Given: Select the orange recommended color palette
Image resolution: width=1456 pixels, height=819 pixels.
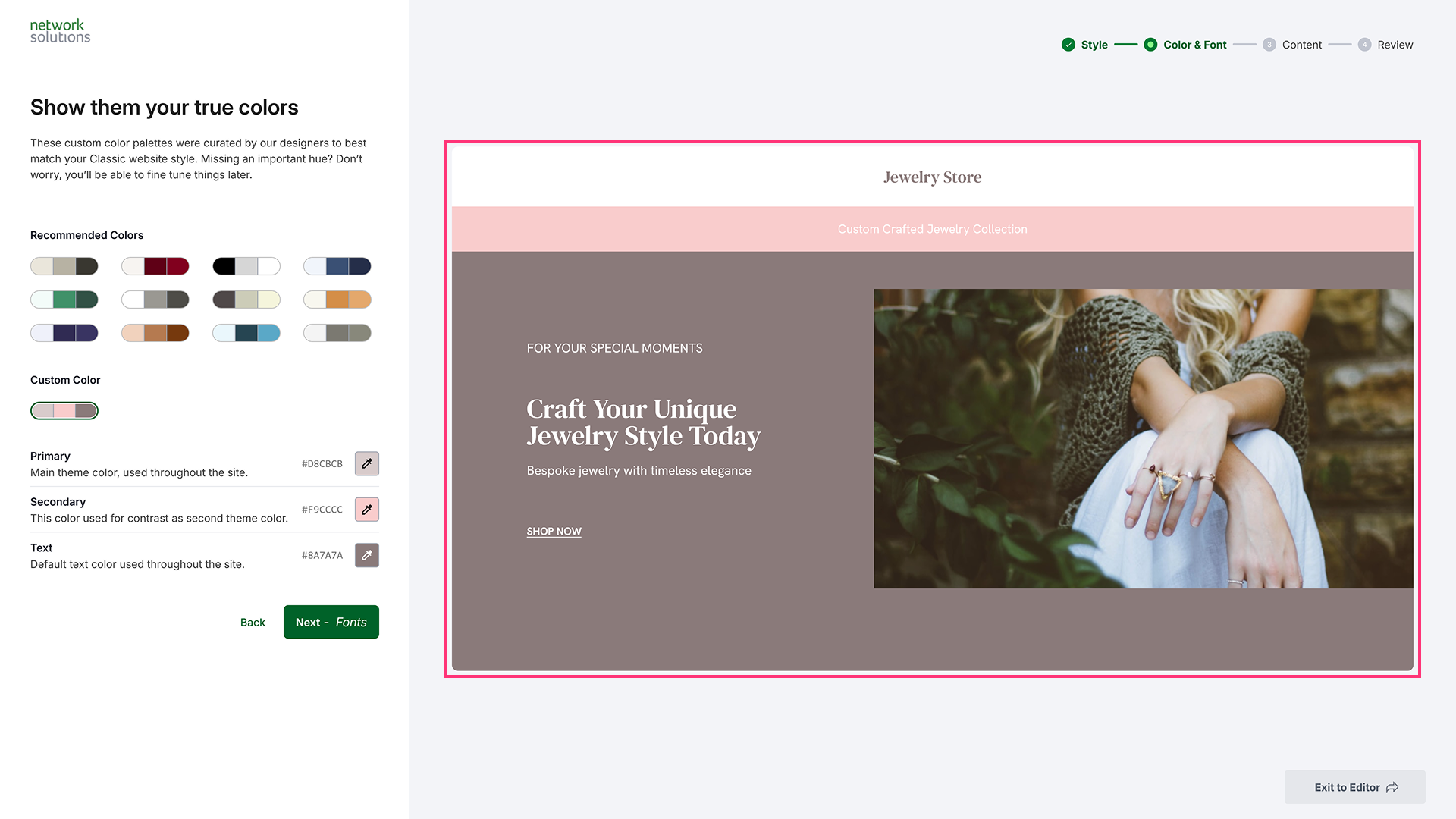Looking at the screenshot, I should (337, 300).
